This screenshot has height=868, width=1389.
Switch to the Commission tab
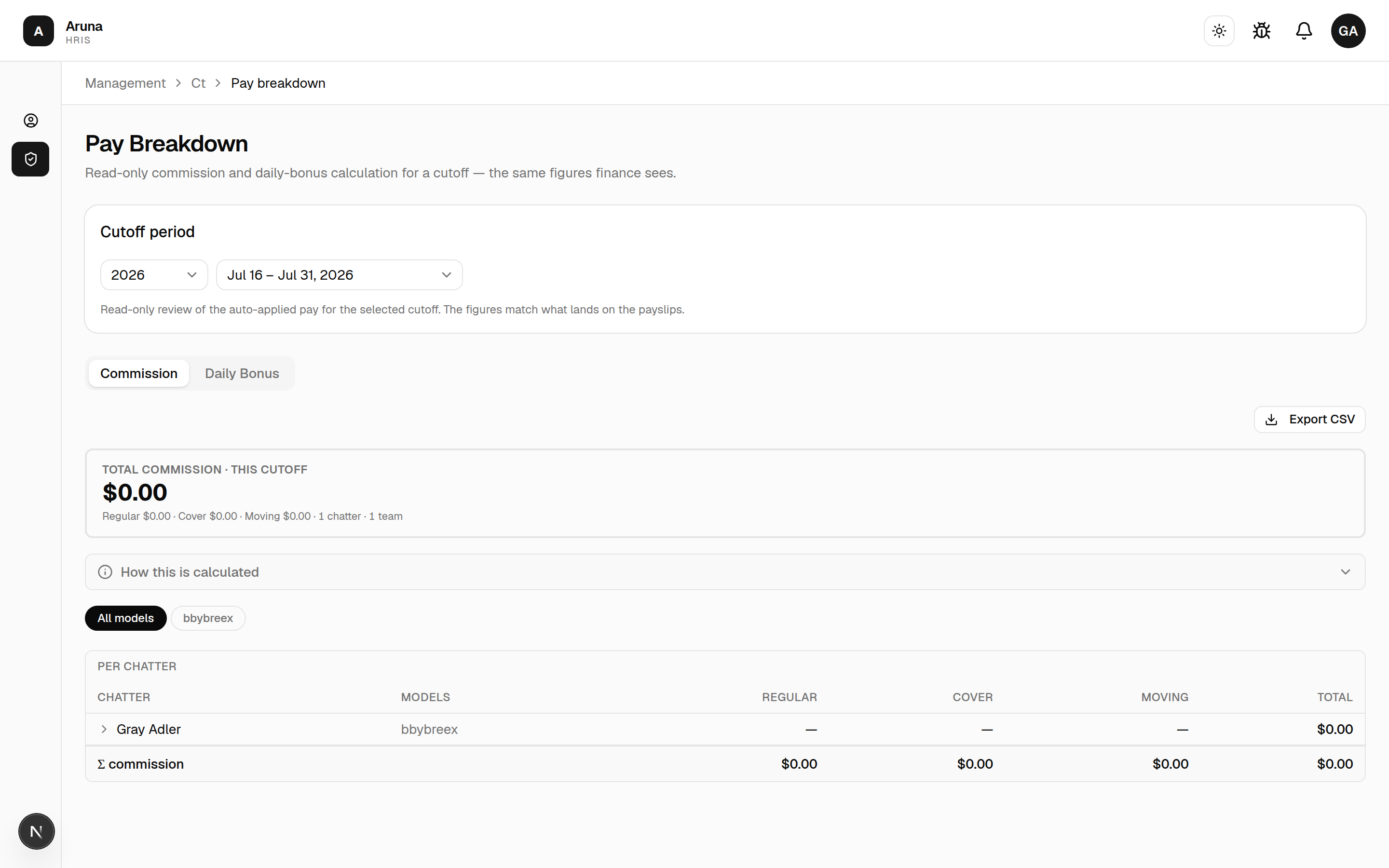[x=139, y=373]
